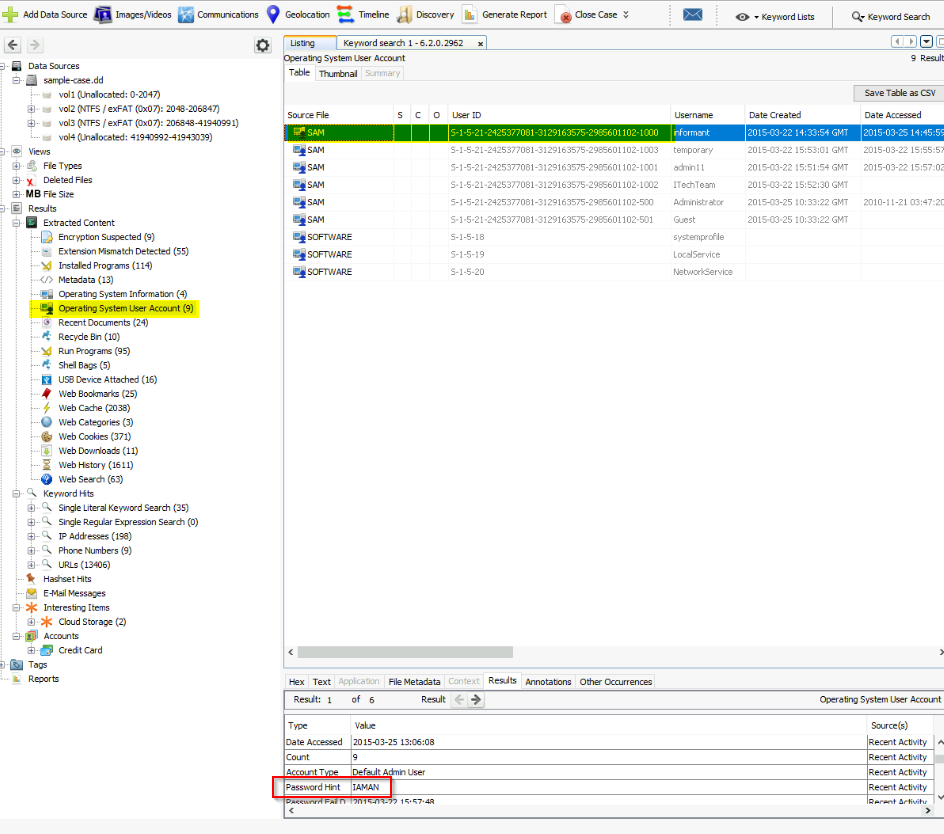
Task: Sort by Date Created column header
Action: pos(803,115)
